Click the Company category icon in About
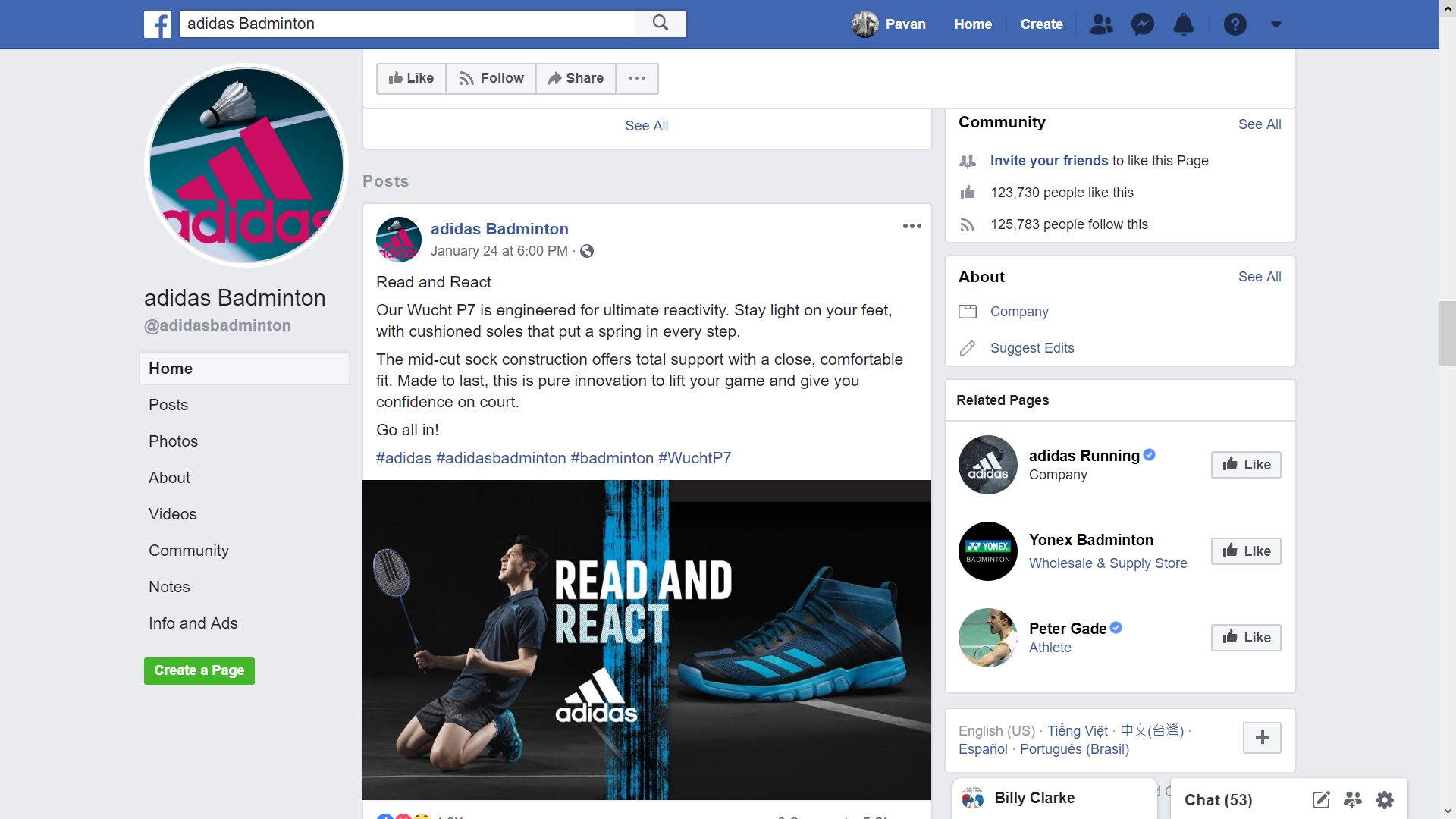1456x819 pixels. tap(968, 312)
